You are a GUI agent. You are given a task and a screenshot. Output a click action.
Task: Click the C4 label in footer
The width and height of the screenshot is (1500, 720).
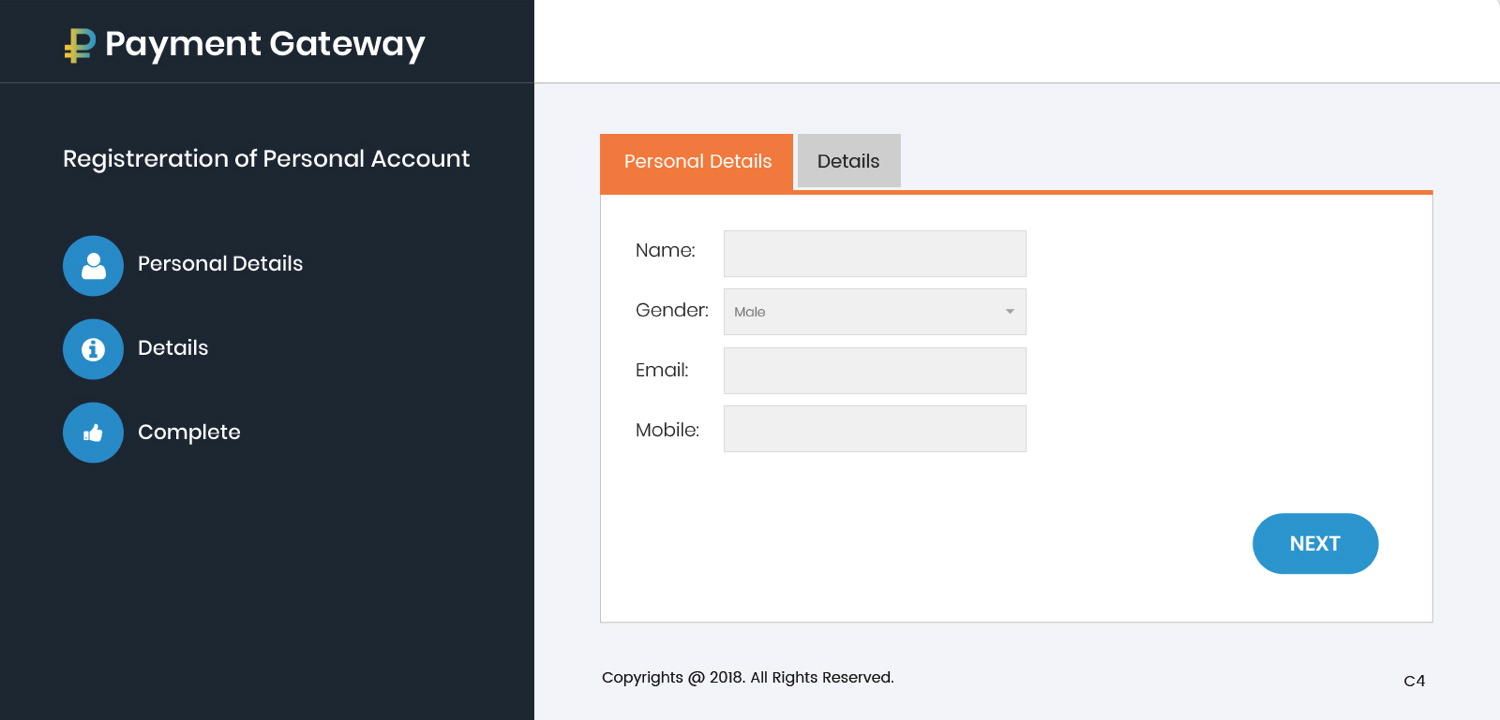[1413, 681]
